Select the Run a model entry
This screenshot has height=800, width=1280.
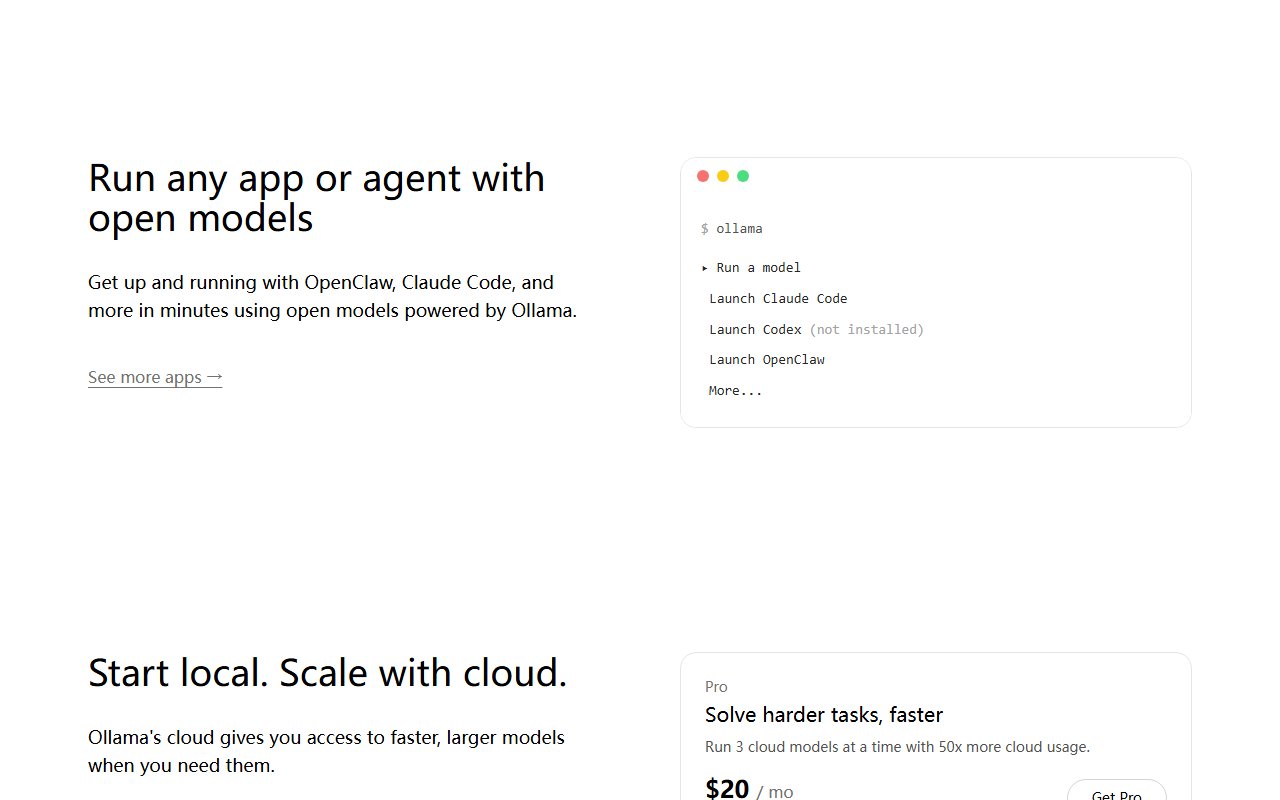(751, 268)
